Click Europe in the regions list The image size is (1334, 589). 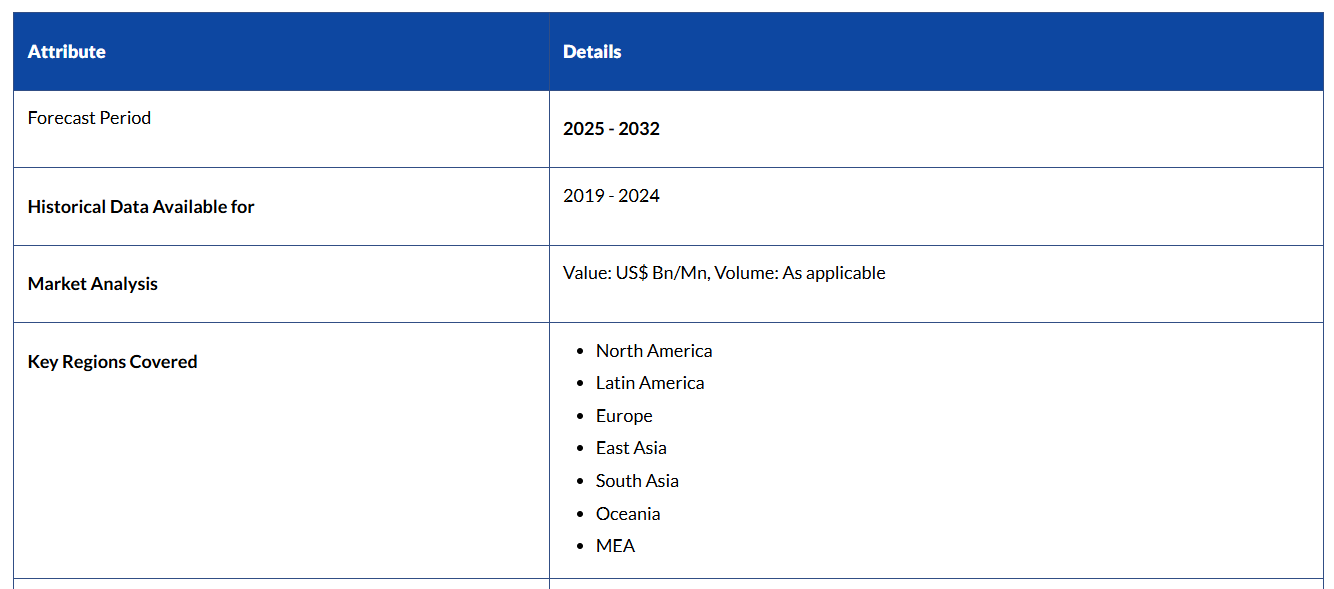click(624, 416)
